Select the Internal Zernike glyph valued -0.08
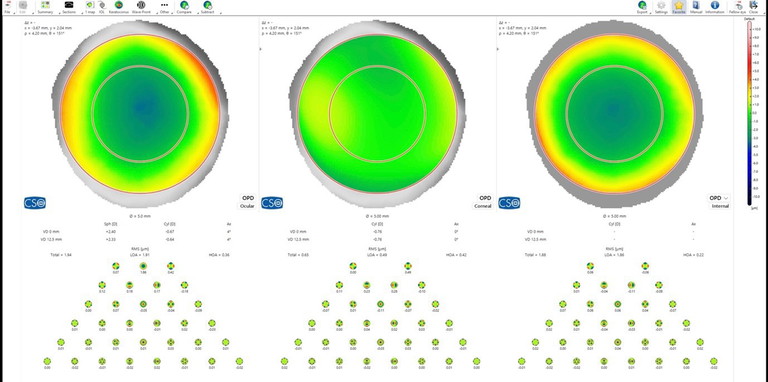The height and width of the screenshot is (382, 768). tap(645, 267)
